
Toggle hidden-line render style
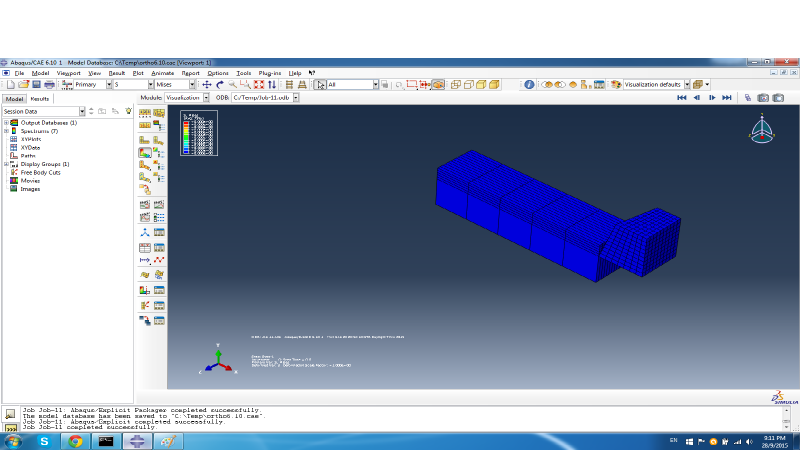pos(468,85)
